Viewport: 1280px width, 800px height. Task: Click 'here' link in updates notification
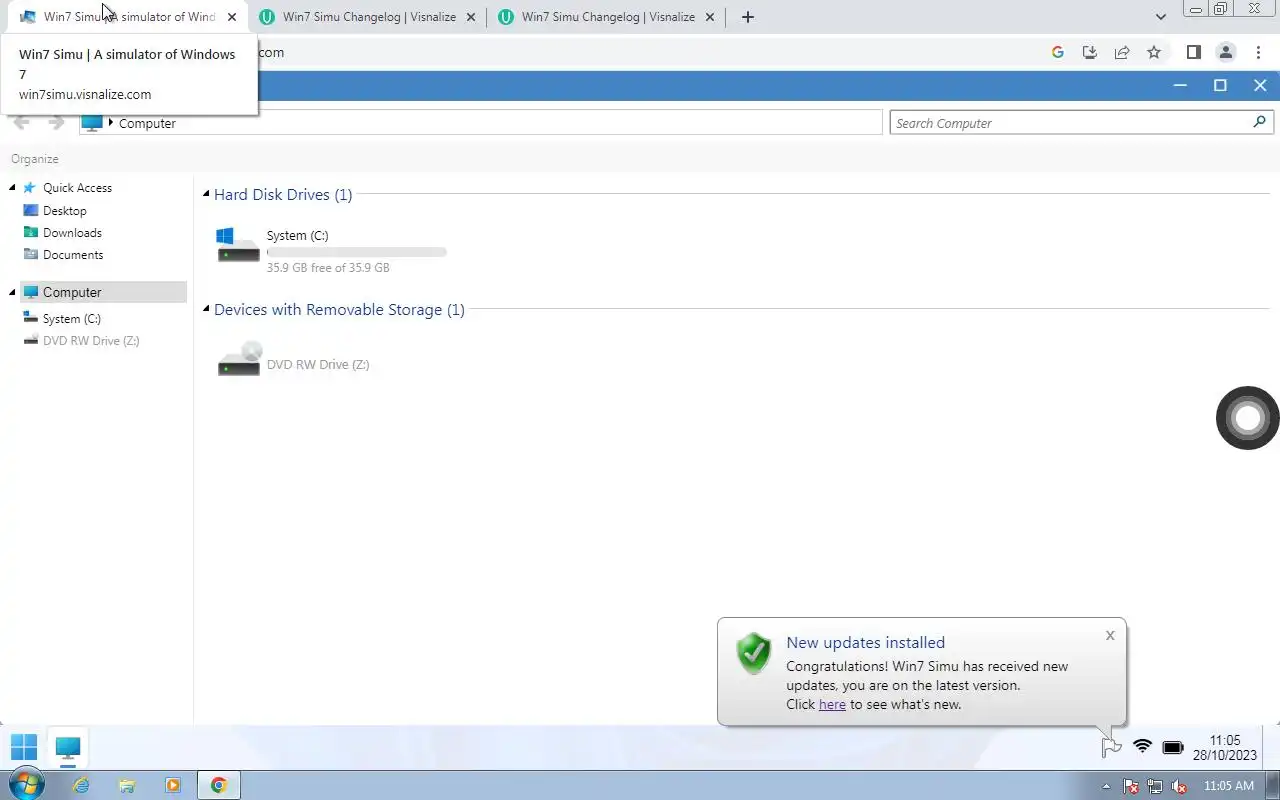(832, 704)
